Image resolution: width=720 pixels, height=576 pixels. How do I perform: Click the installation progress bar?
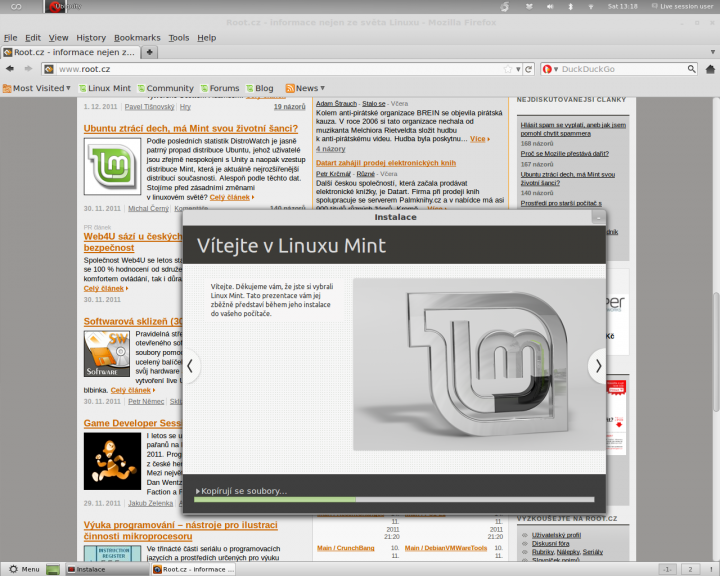pyautogui.click(x=394, y=499)
